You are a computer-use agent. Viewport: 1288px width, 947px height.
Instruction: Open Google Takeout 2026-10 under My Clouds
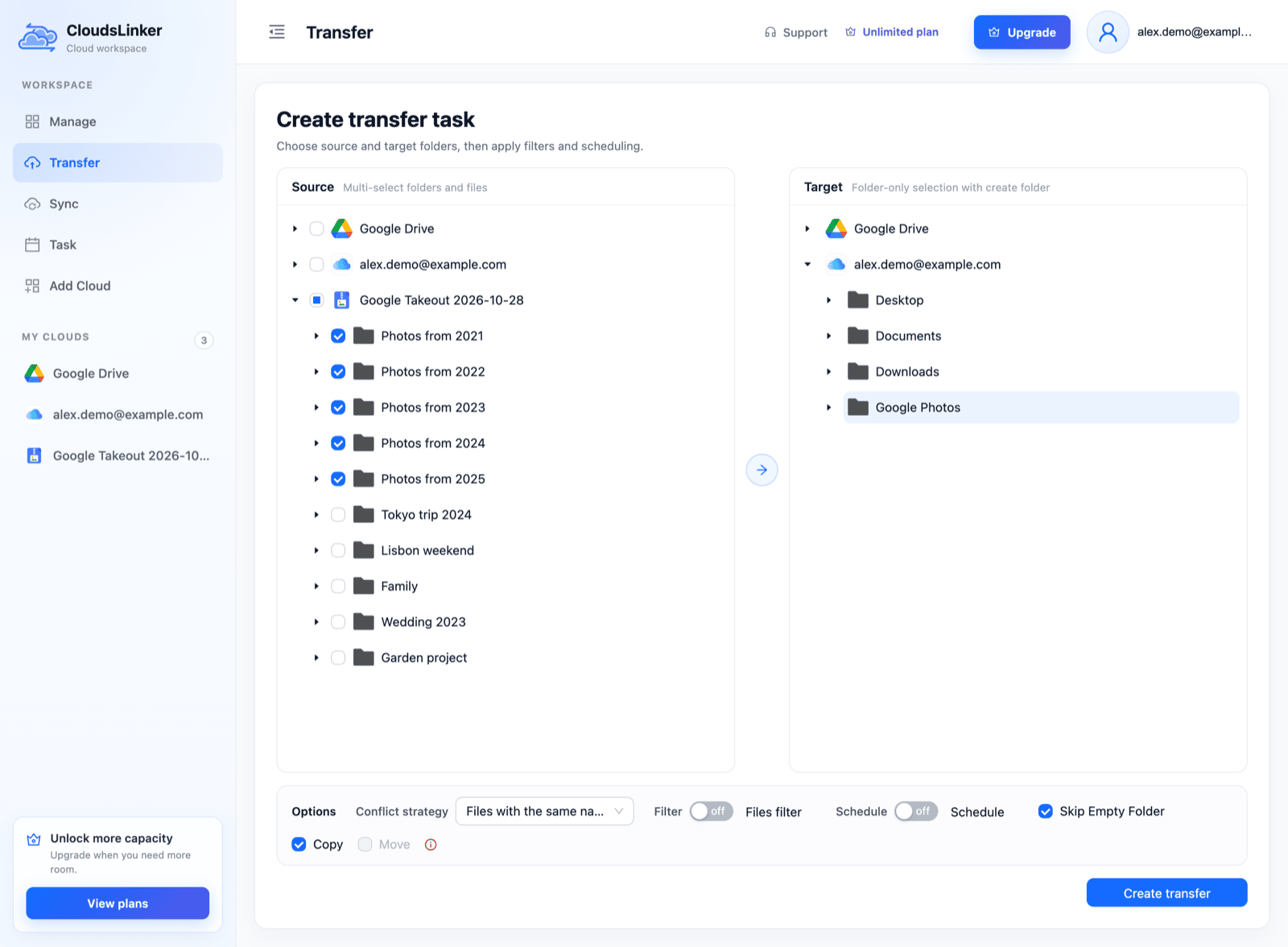[118, 455]
